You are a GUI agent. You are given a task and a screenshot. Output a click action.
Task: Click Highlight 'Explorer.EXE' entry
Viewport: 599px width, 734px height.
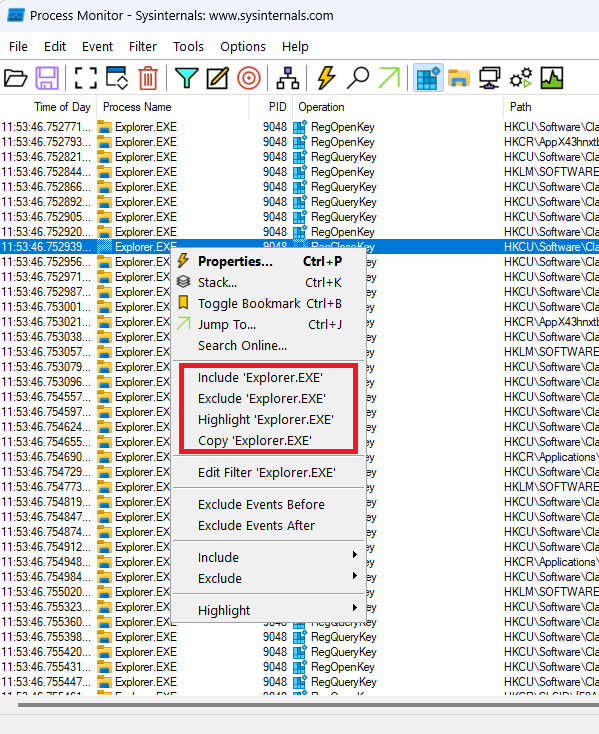pos(269,419)
